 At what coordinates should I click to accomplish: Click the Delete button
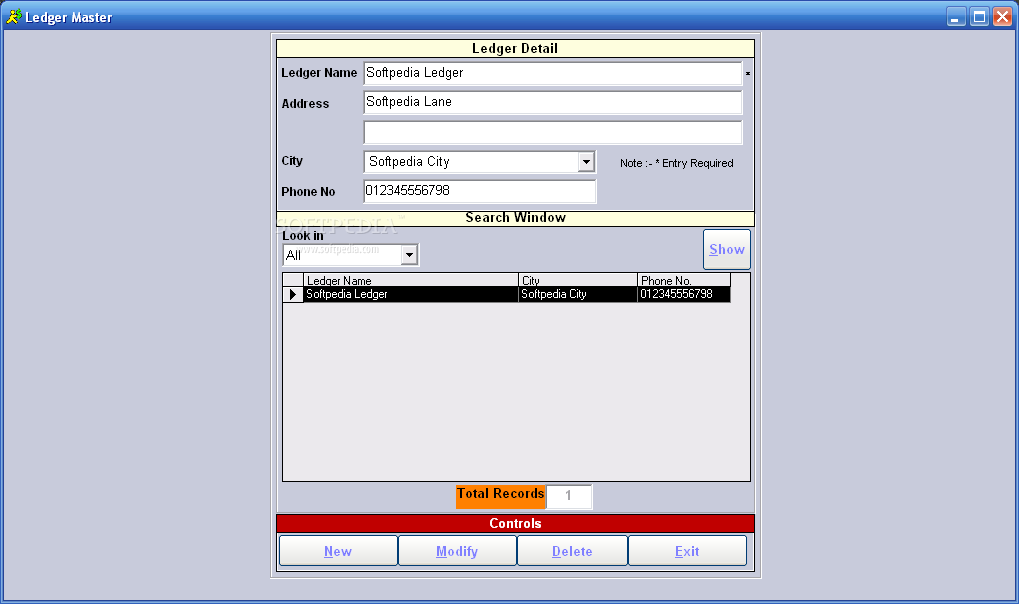[x=572, y=551]
